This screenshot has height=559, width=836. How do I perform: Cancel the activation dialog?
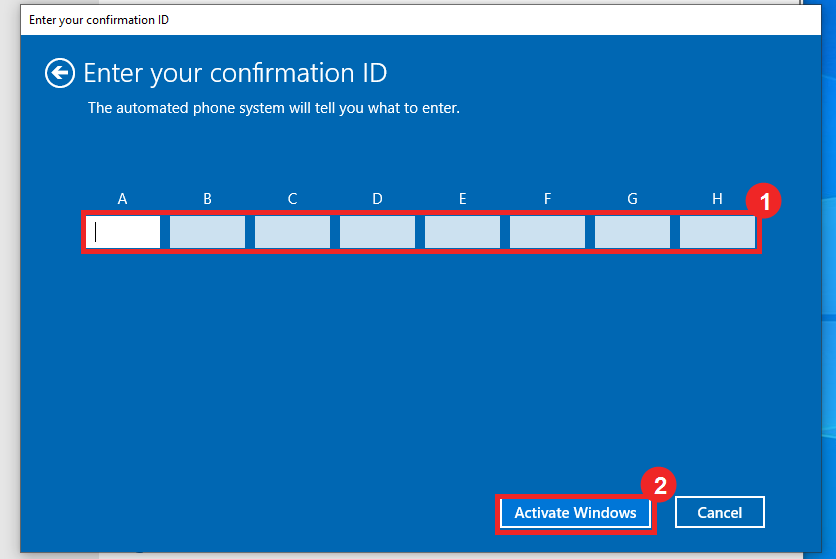tap(720, 513)
